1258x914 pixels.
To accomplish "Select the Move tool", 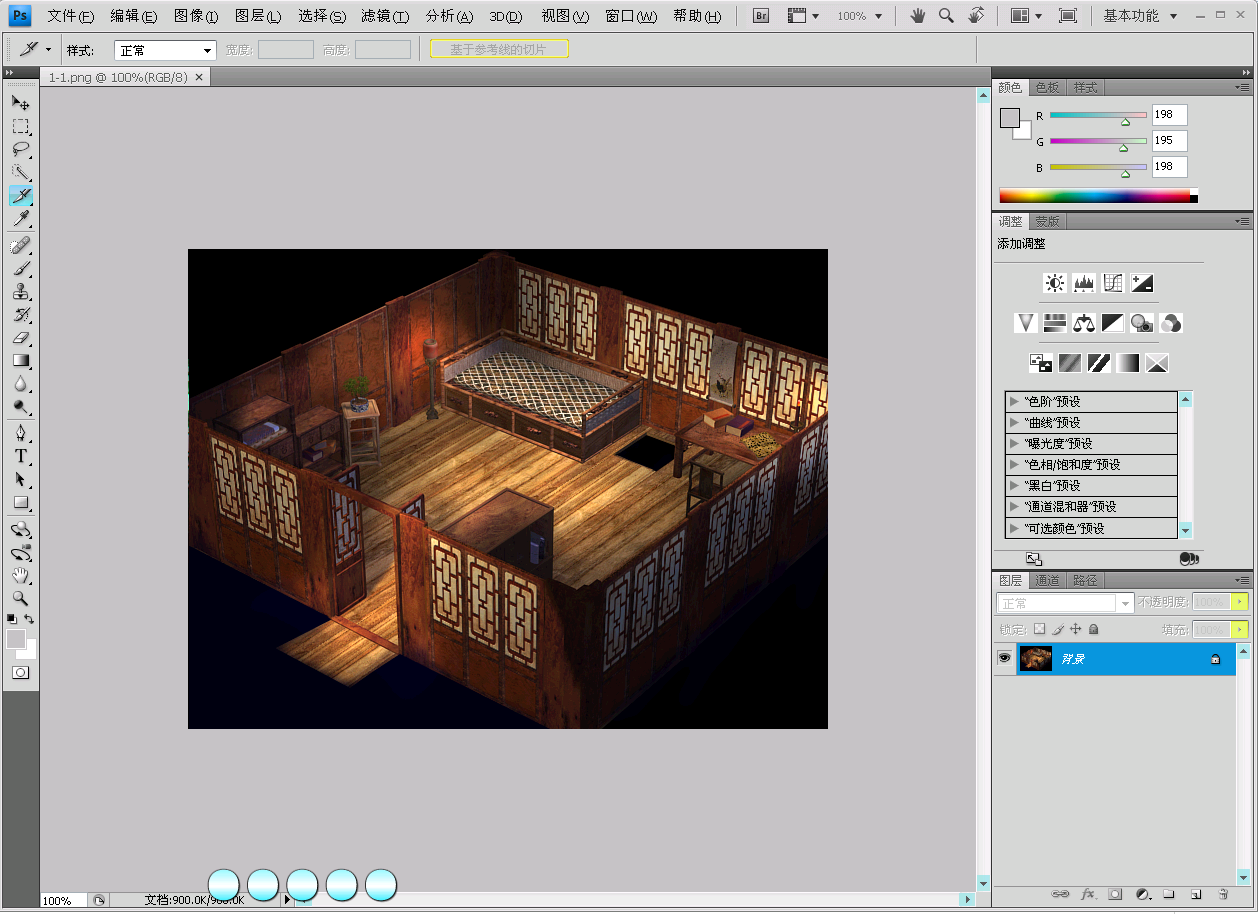I will pyautogui.click(x=20, y=103).
